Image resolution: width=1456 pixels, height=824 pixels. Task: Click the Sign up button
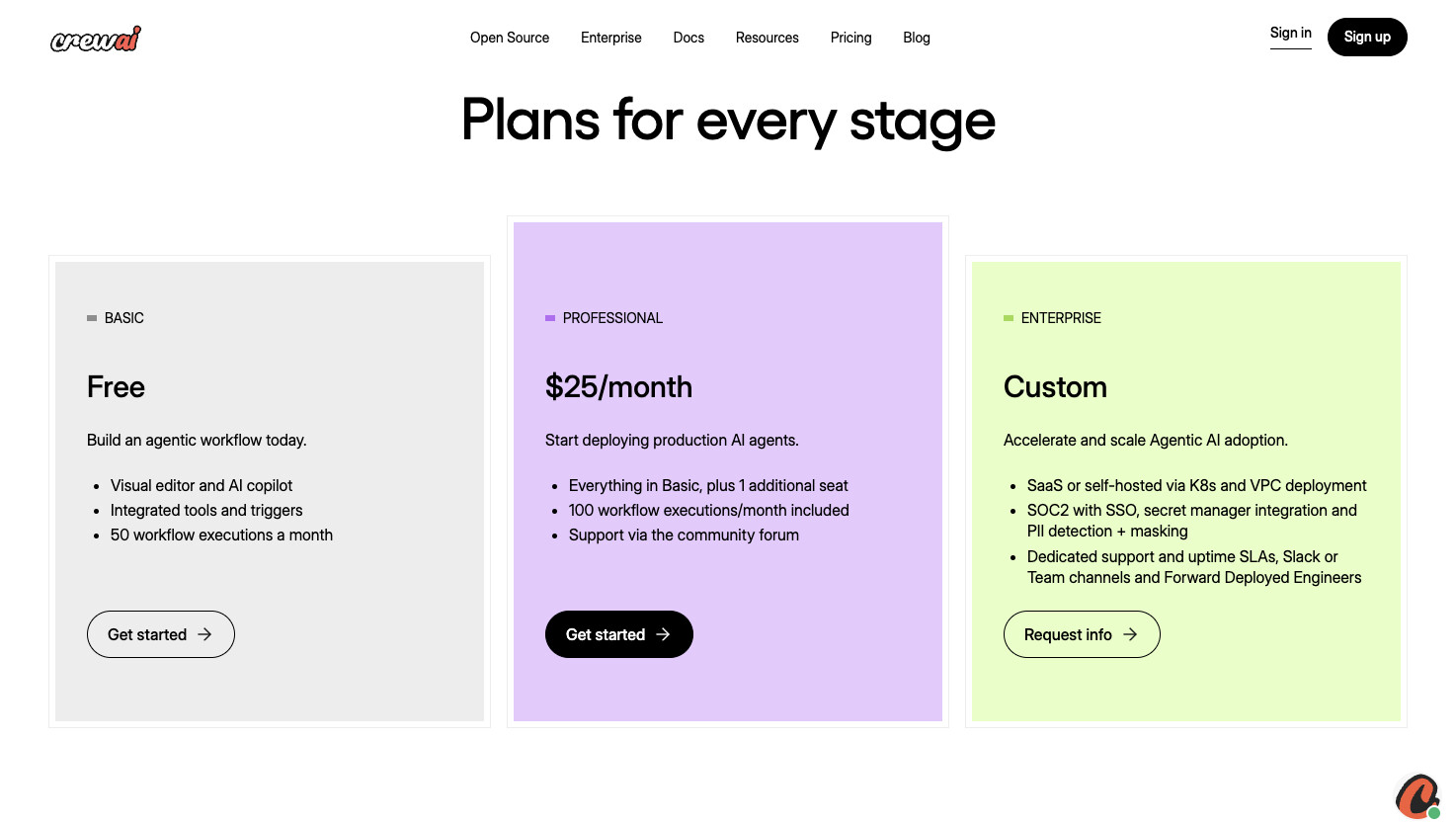click(1367, 37)
